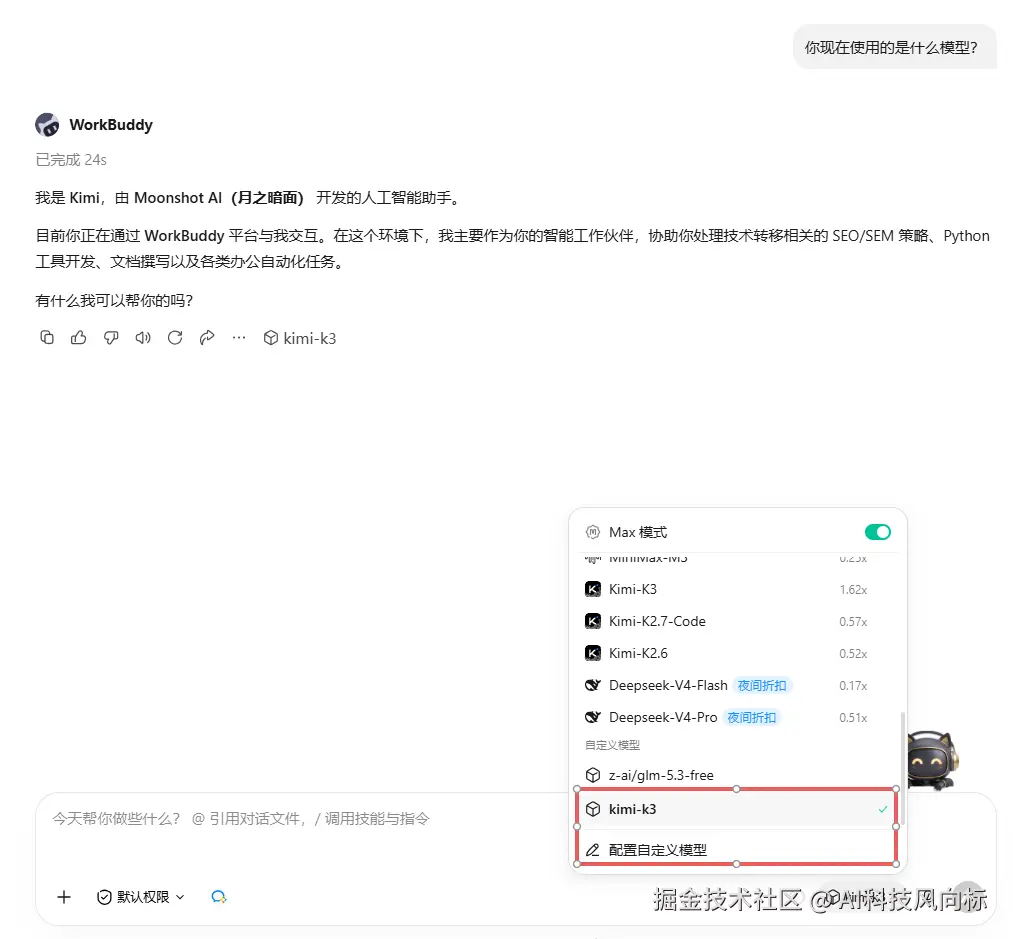Click the Deepseek-V4-Flash whale icon
The width and height of the screenshot is (1013, 939).
tap(592, 685)
